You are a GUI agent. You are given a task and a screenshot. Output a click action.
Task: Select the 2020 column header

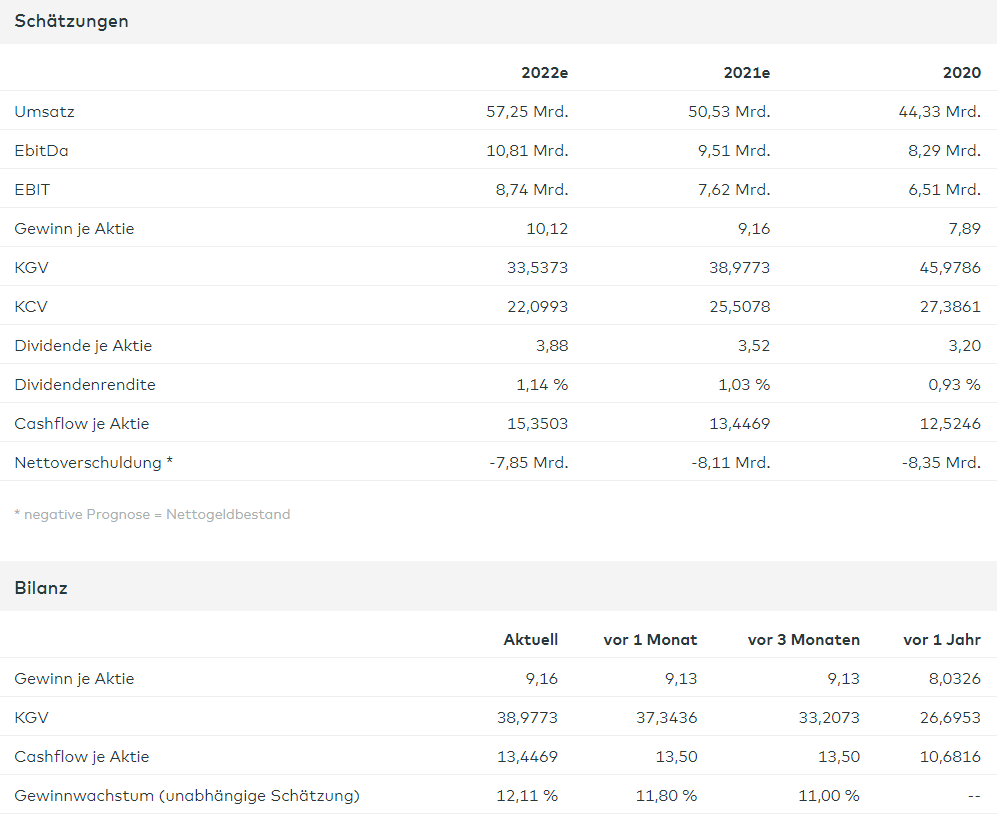[961, 73]
